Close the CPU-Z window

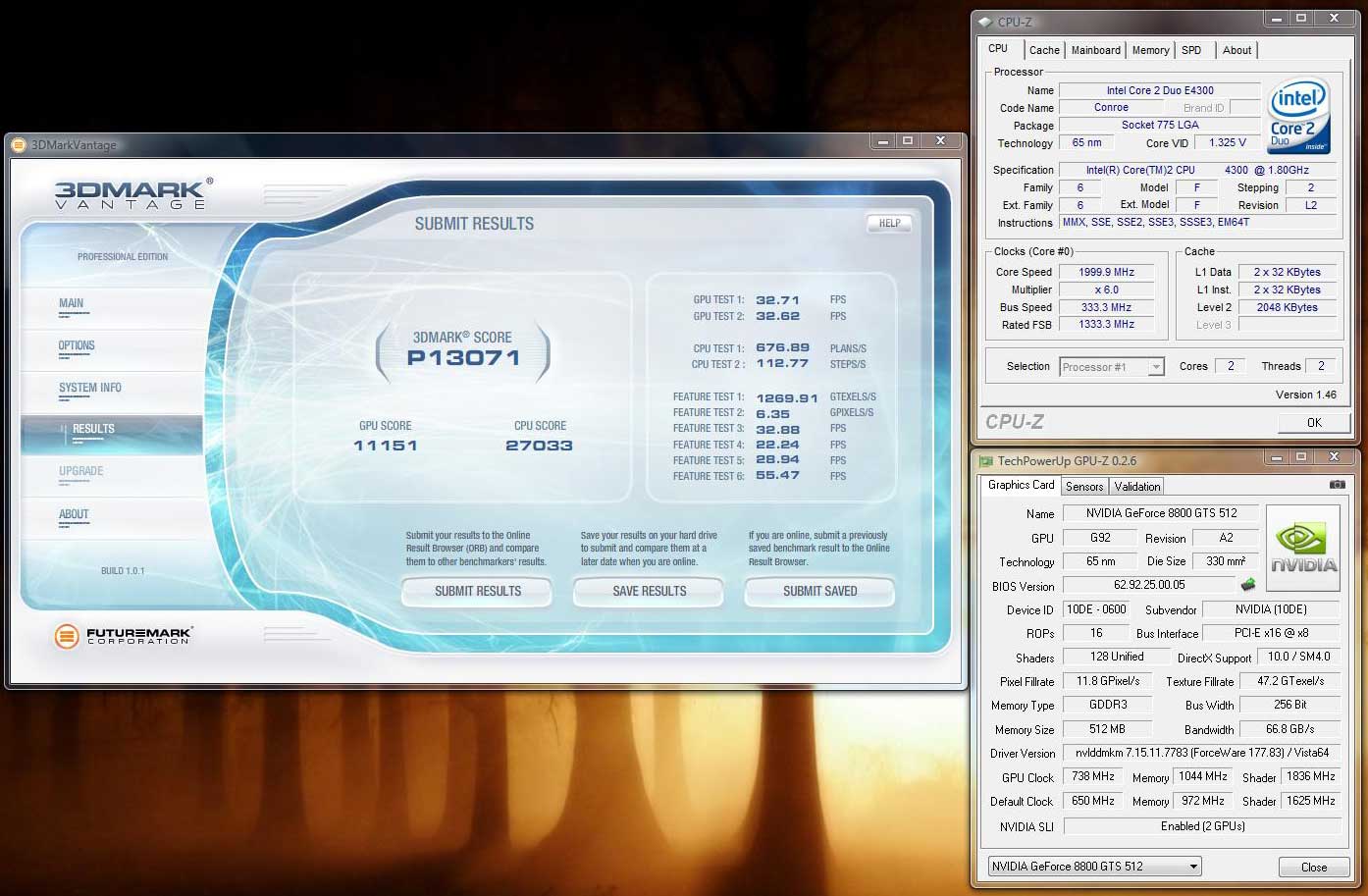point(1334,18)
